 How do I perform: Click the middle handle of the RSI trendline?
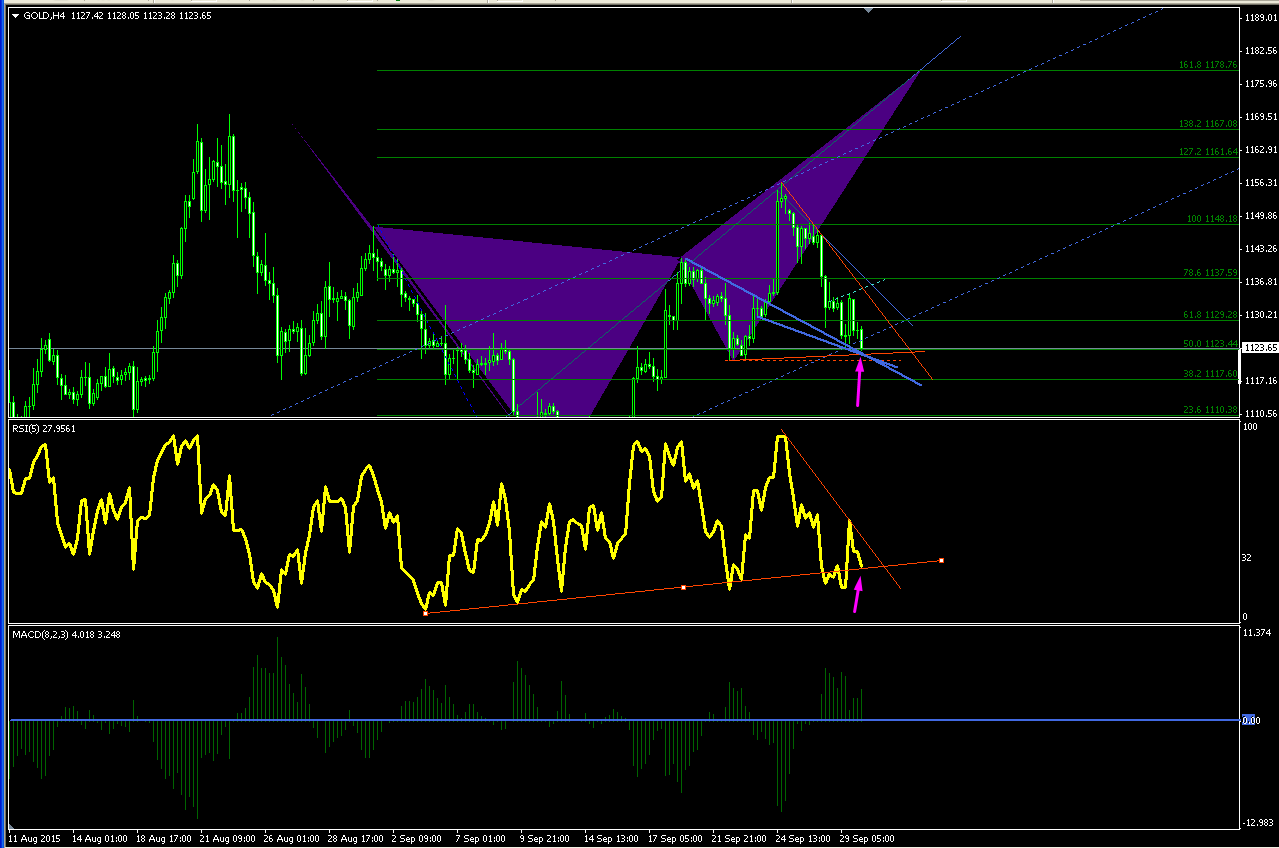(x=683, y=587)
